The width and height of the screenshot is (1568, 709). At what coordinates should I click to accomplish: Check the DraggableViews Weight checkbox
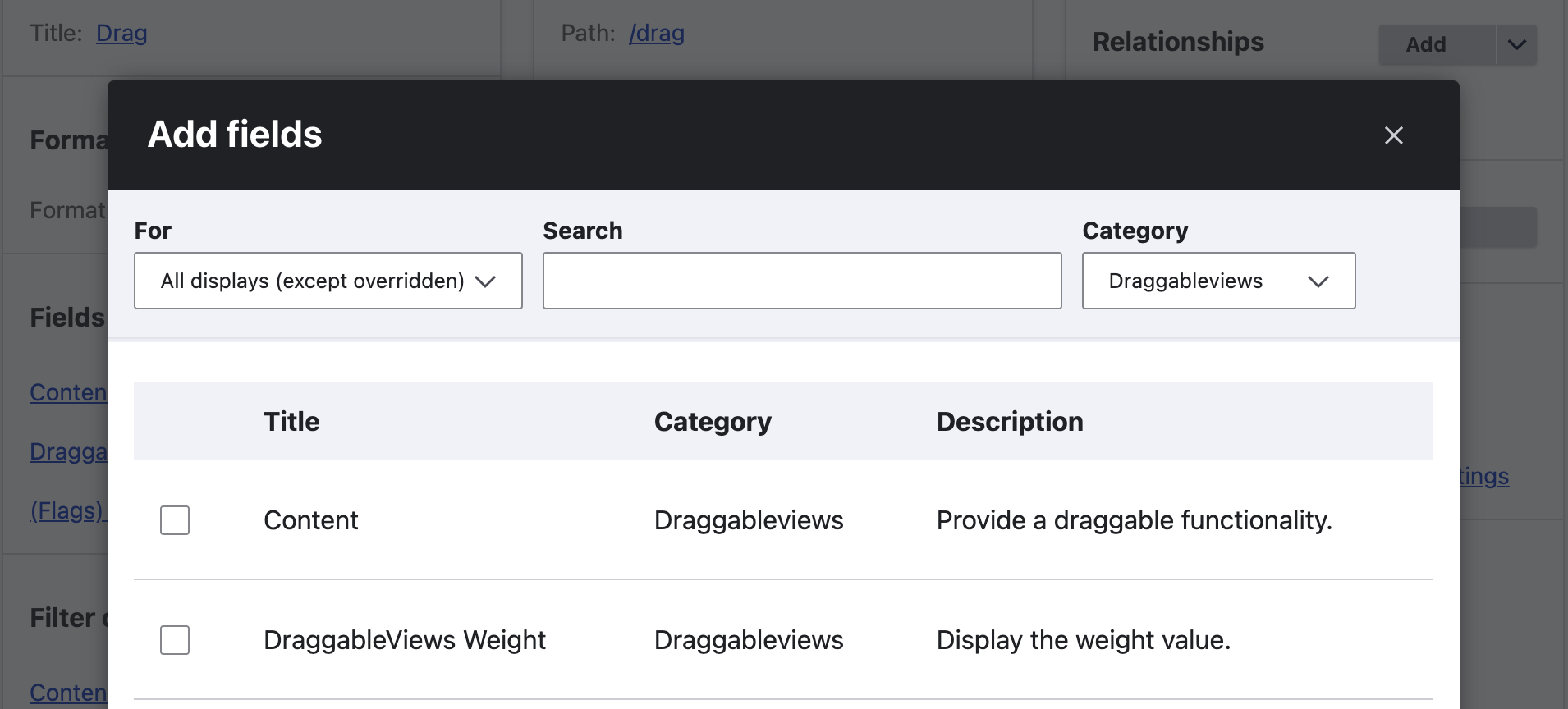pos(175,640)
